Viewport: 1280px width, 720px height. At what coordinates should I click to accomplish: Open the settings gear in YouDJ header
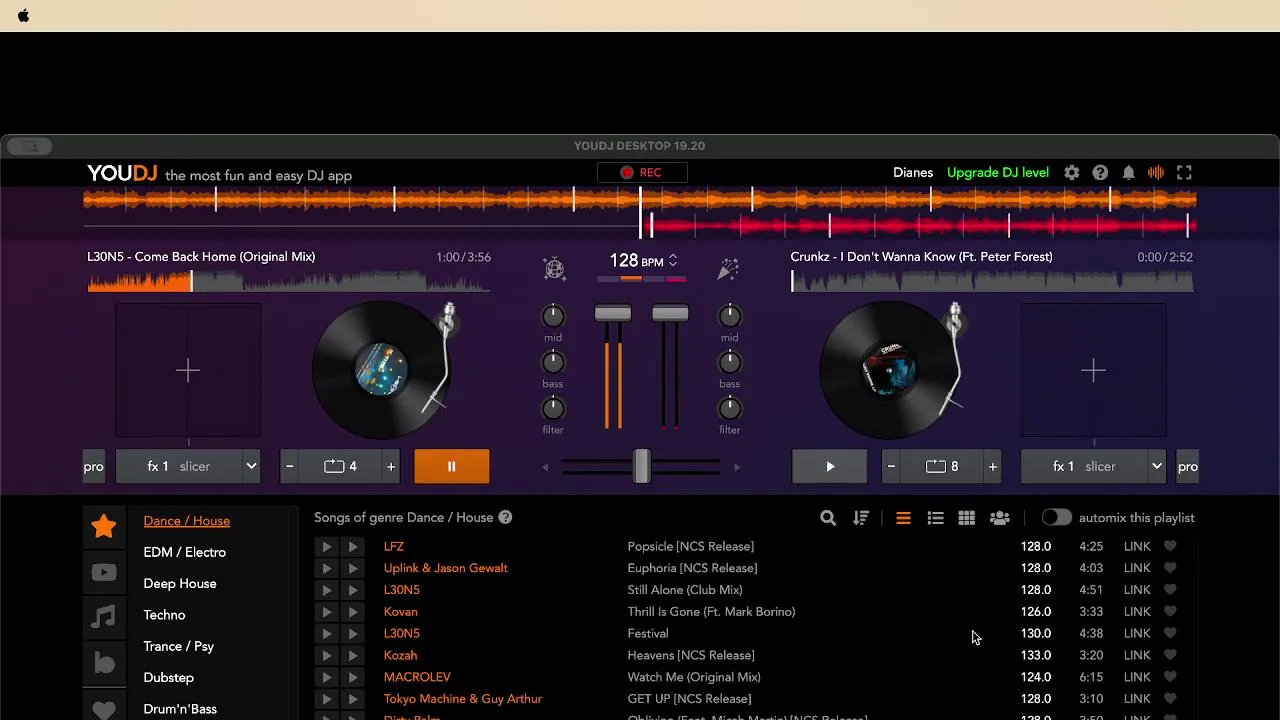point(1072,173)
